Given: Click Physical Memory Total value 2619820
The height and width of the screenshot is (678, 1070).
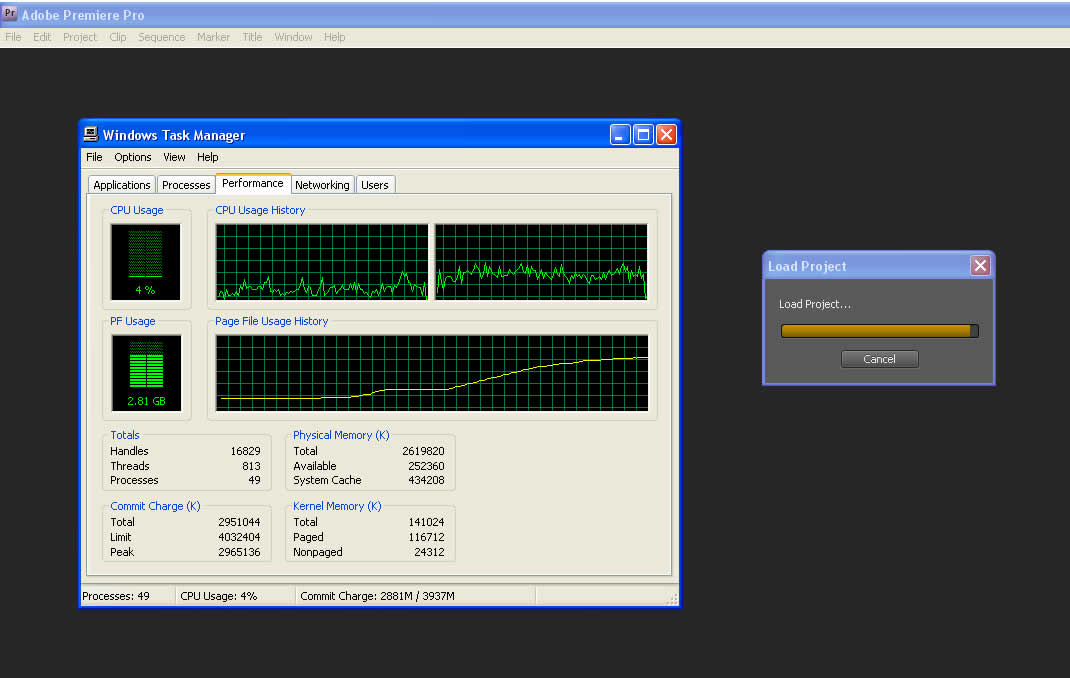Looking at the screenshot, I should [423, 451].
